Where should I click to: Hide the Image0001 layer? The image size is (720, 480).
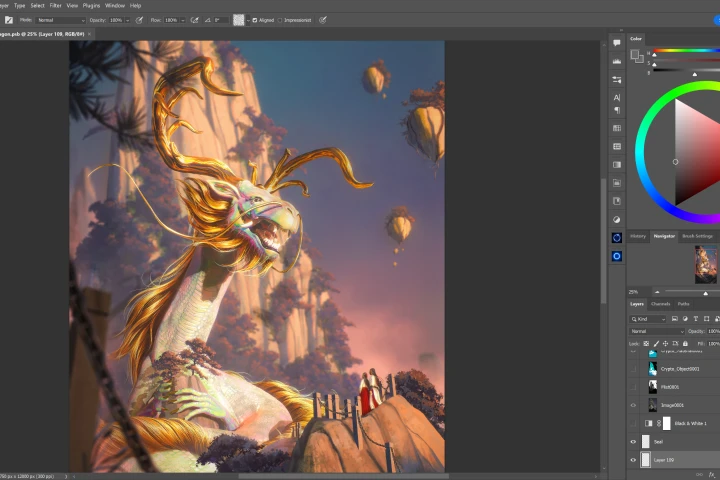(633, 405)
